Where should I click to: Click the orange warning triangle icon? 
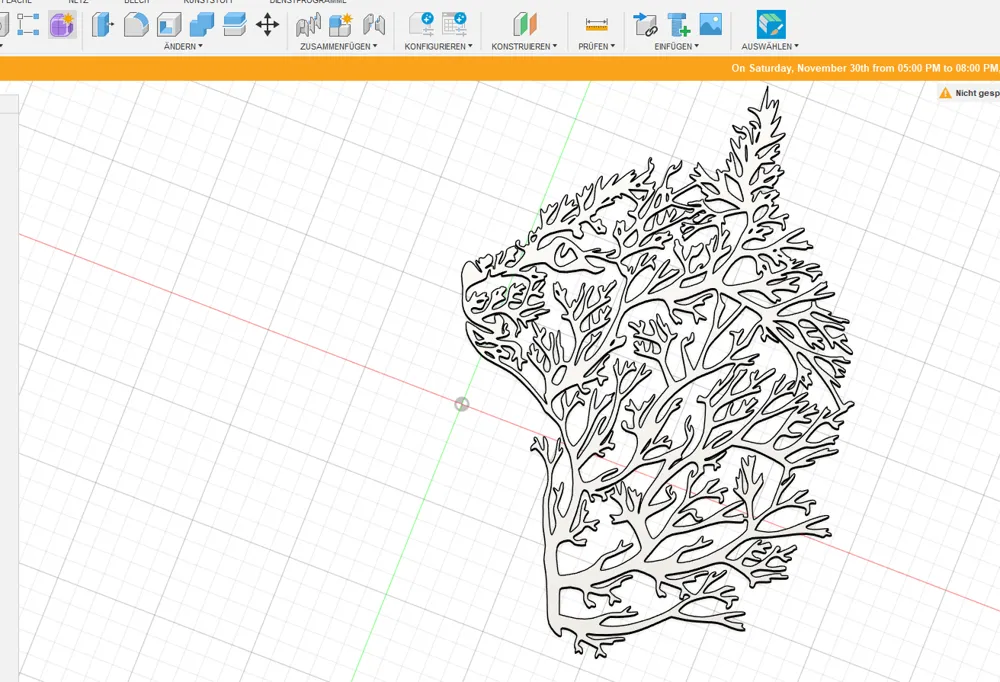945,93
